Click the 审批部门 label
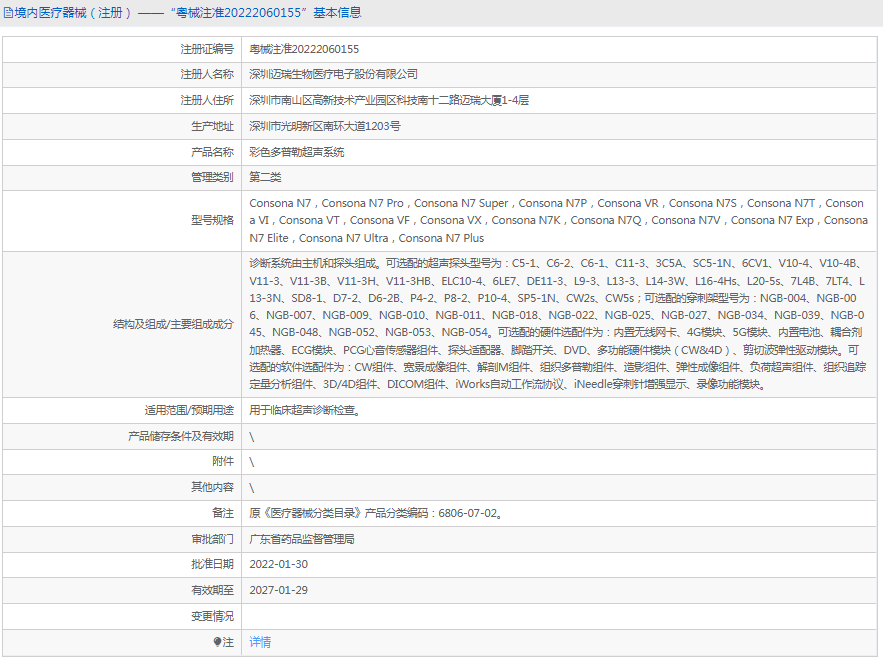This screenshot has height=663, width=883. click(212, 539)
